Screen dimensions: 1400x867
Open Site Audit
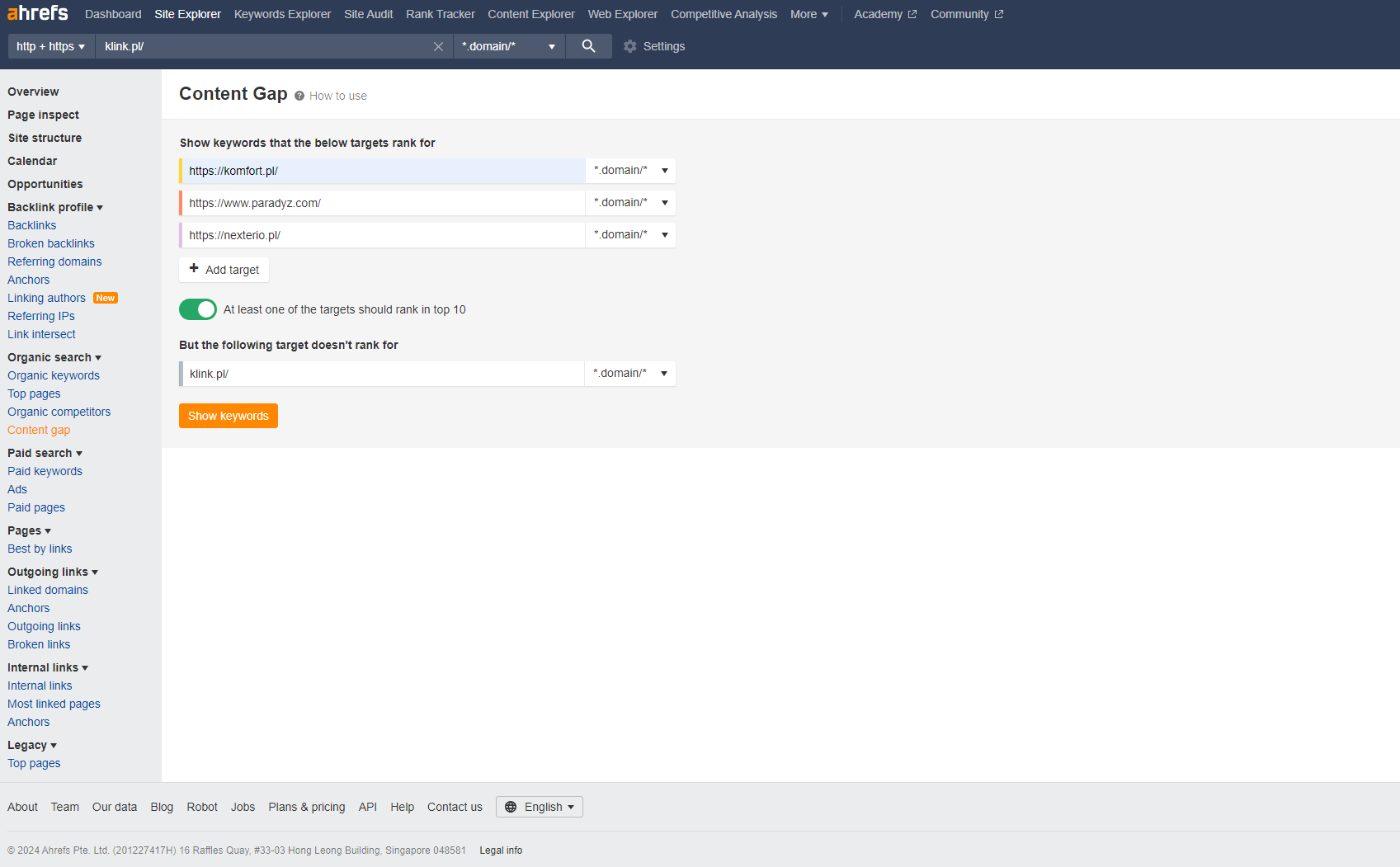(x=369, y=14)
